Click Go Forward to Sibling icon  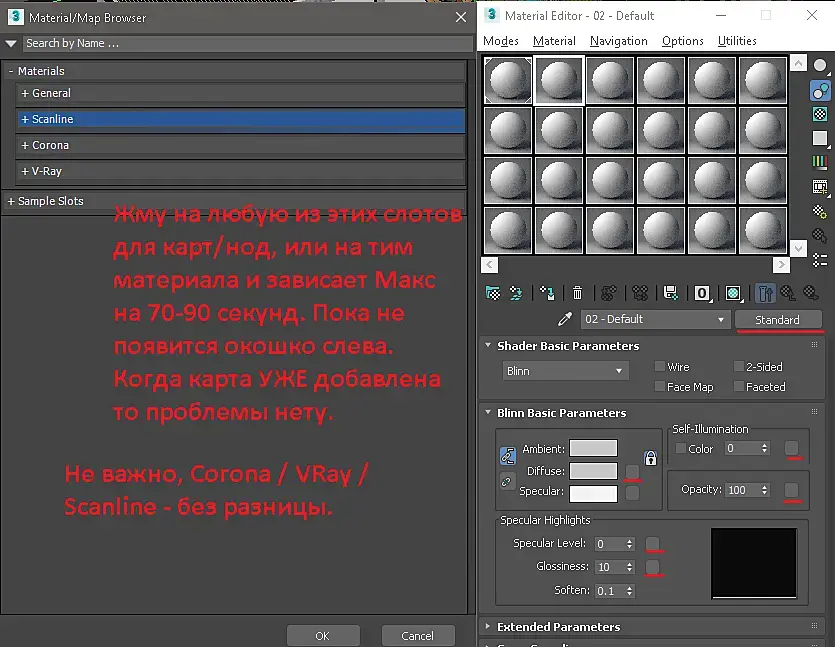[811, 293]
